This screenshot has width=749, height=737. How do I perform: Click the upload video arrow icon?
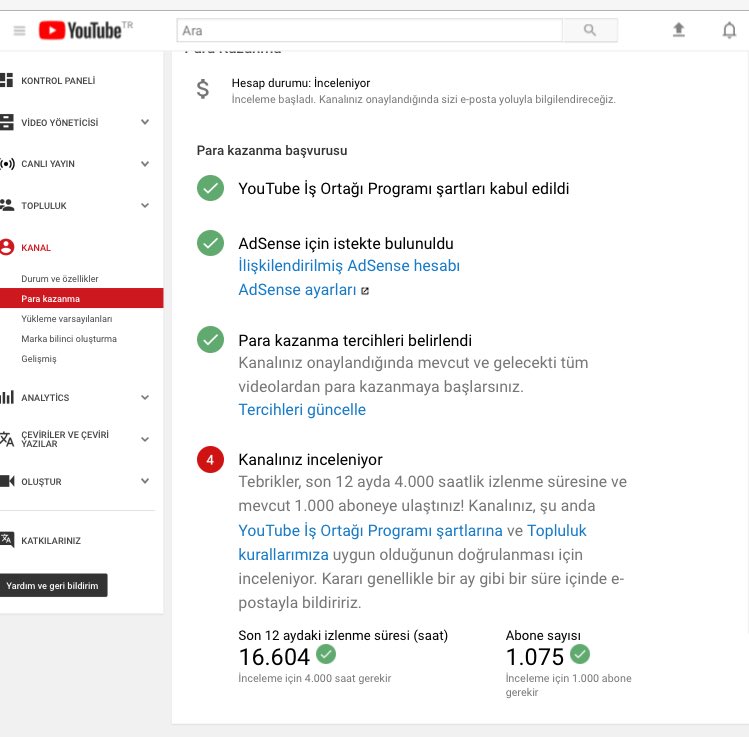pyautogui.click(x=678, y=30)
